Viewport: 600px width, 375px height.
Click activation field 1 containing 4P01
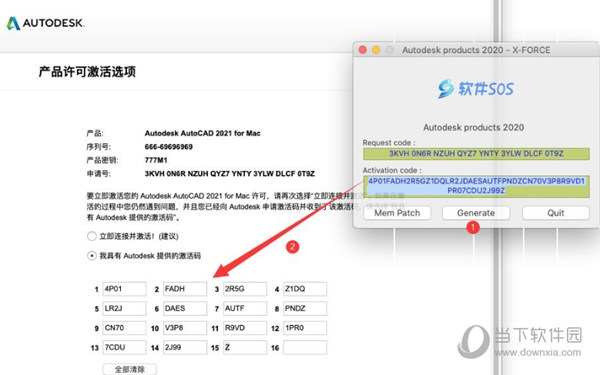pos(124,289)
